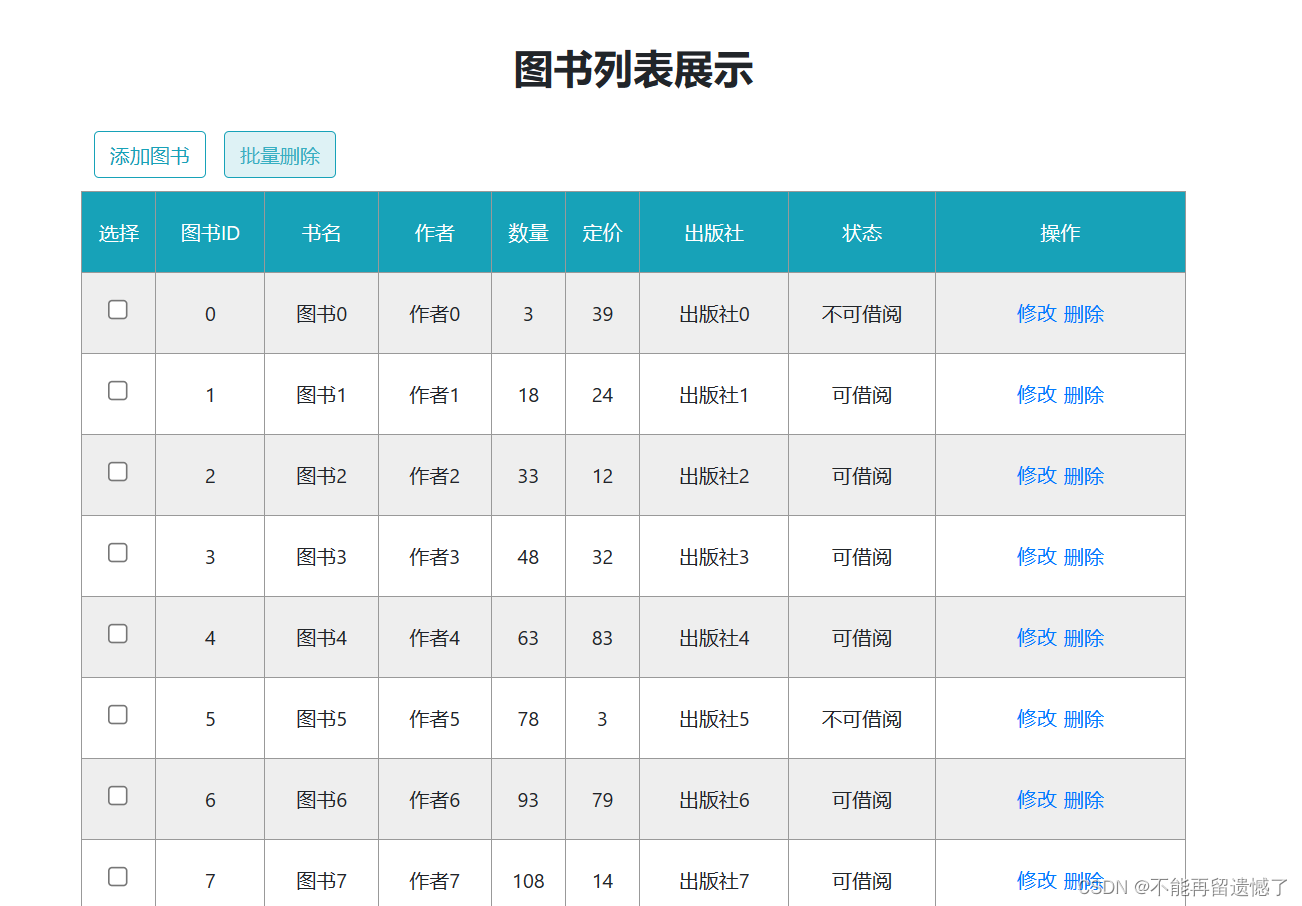Image resolution: width=1302 pixels, height=906 pixels.
Task: Click quantity 108 in 图书7 row
Action: (529, 881)
